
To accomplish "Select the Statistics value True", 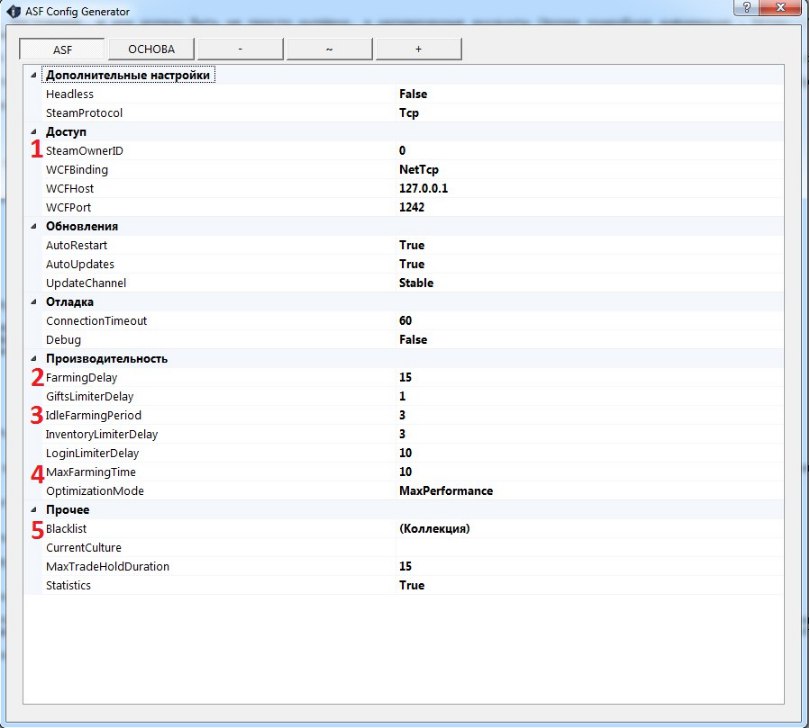I will tap(412, 585).
